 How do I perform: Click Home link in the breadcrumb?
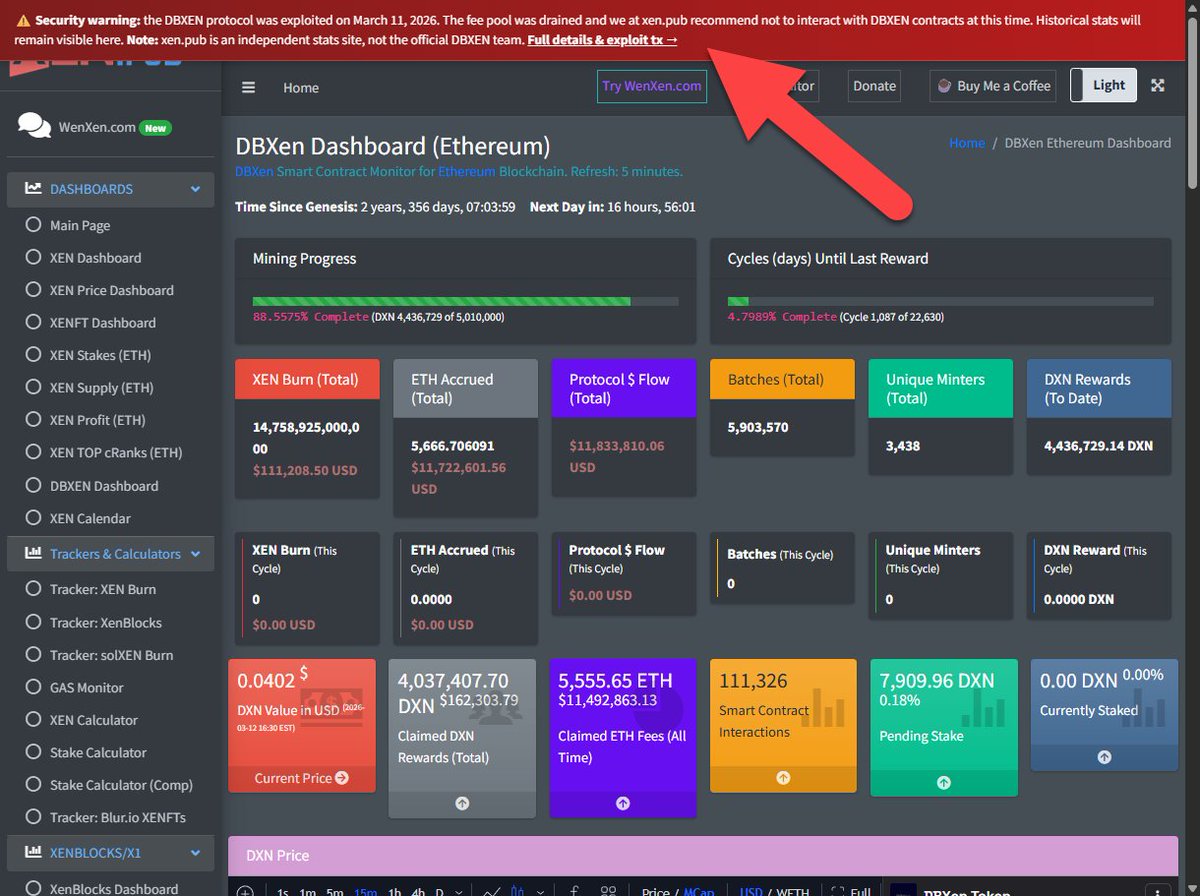click(x=967, y=142)
